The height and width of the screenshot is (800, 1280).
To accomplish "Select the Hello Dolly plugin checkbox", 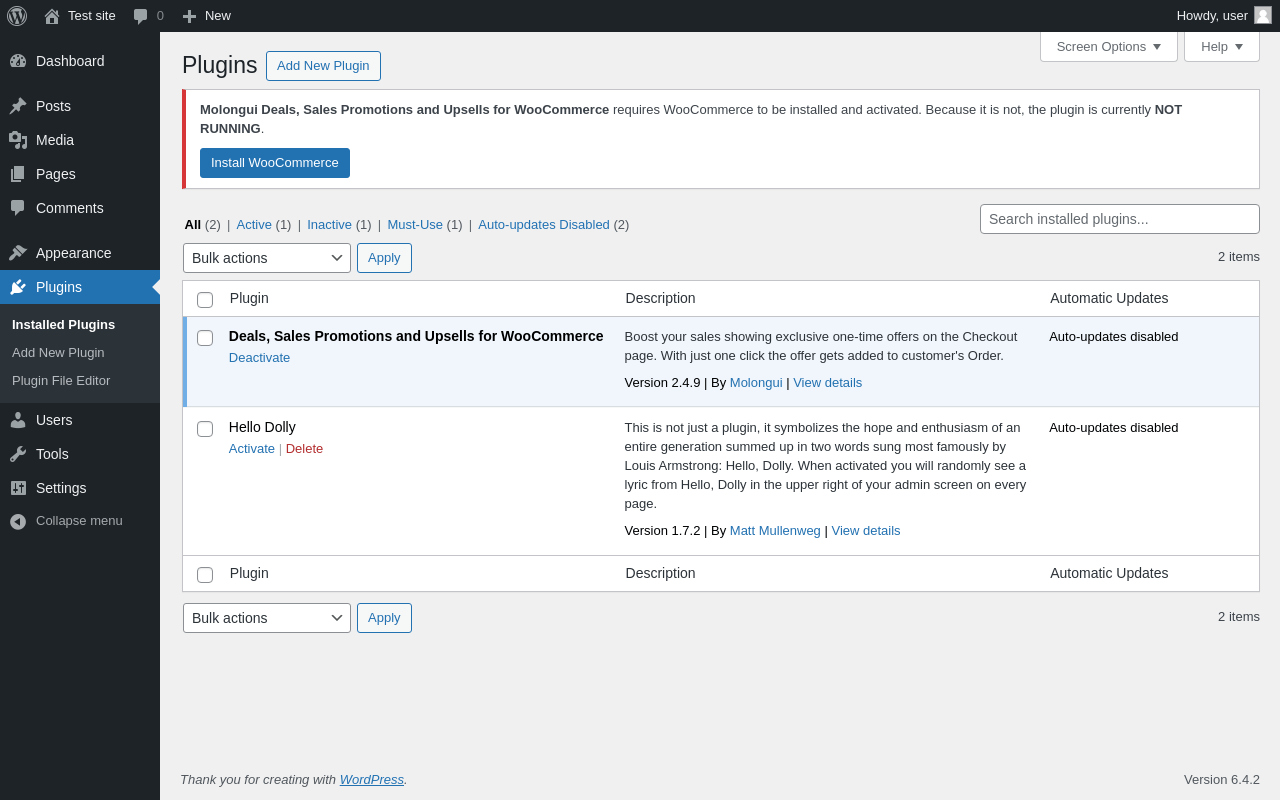I will [x=205, y=429].
